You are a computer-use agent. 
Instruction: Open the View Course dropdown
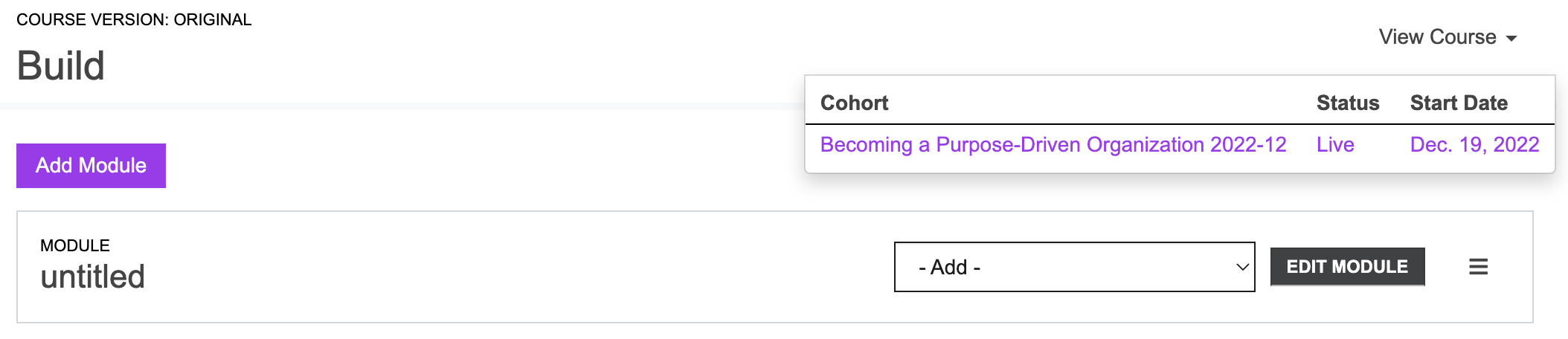[1447, 37]
